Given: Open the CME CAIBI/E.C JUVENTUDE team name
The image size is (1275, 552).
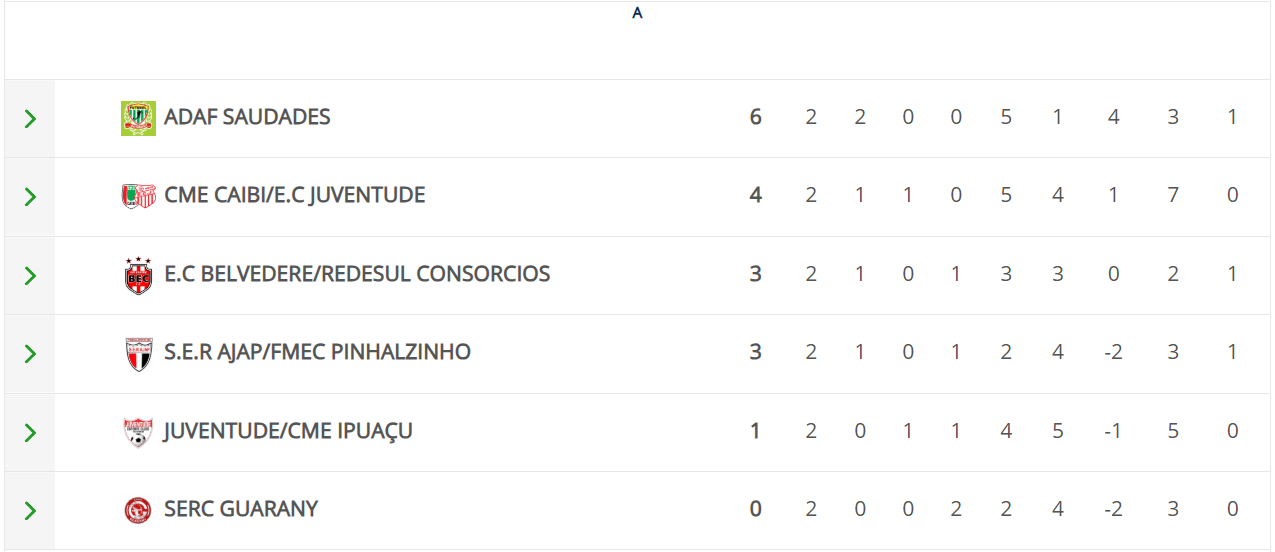Looking at the screenshot, I should (295, 195).
